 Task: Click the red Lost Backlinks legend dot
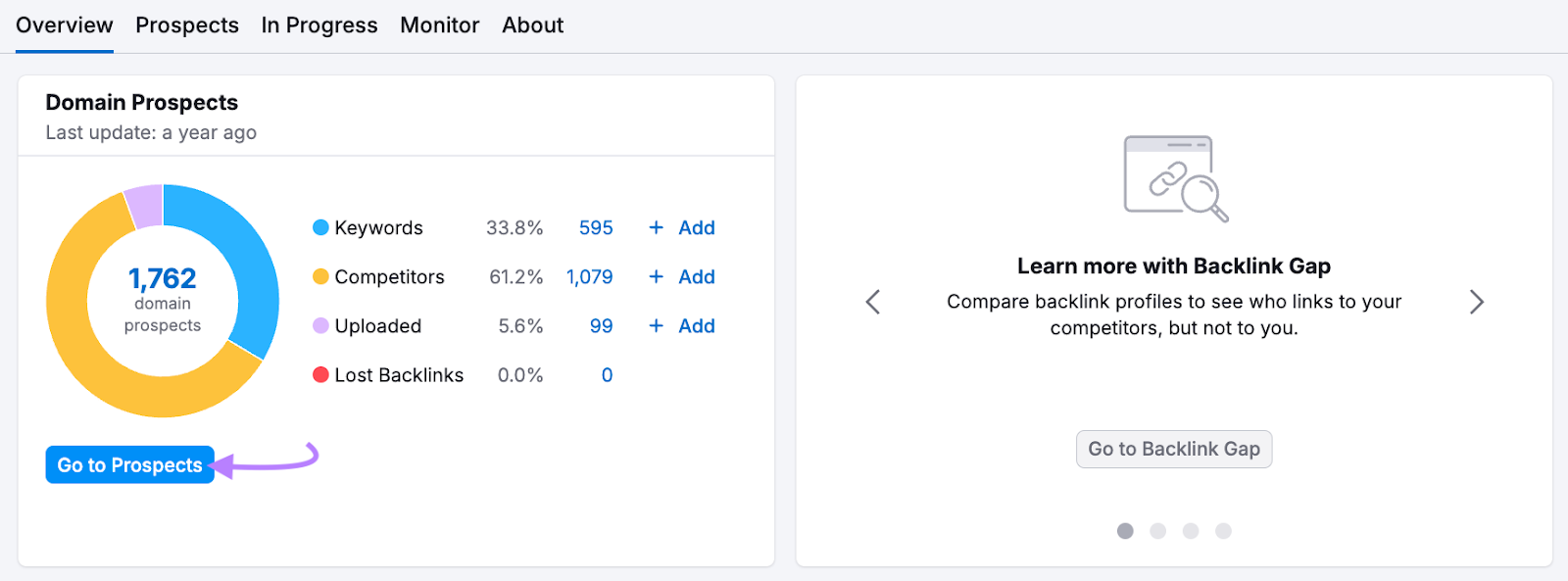(x=319, y=374)
